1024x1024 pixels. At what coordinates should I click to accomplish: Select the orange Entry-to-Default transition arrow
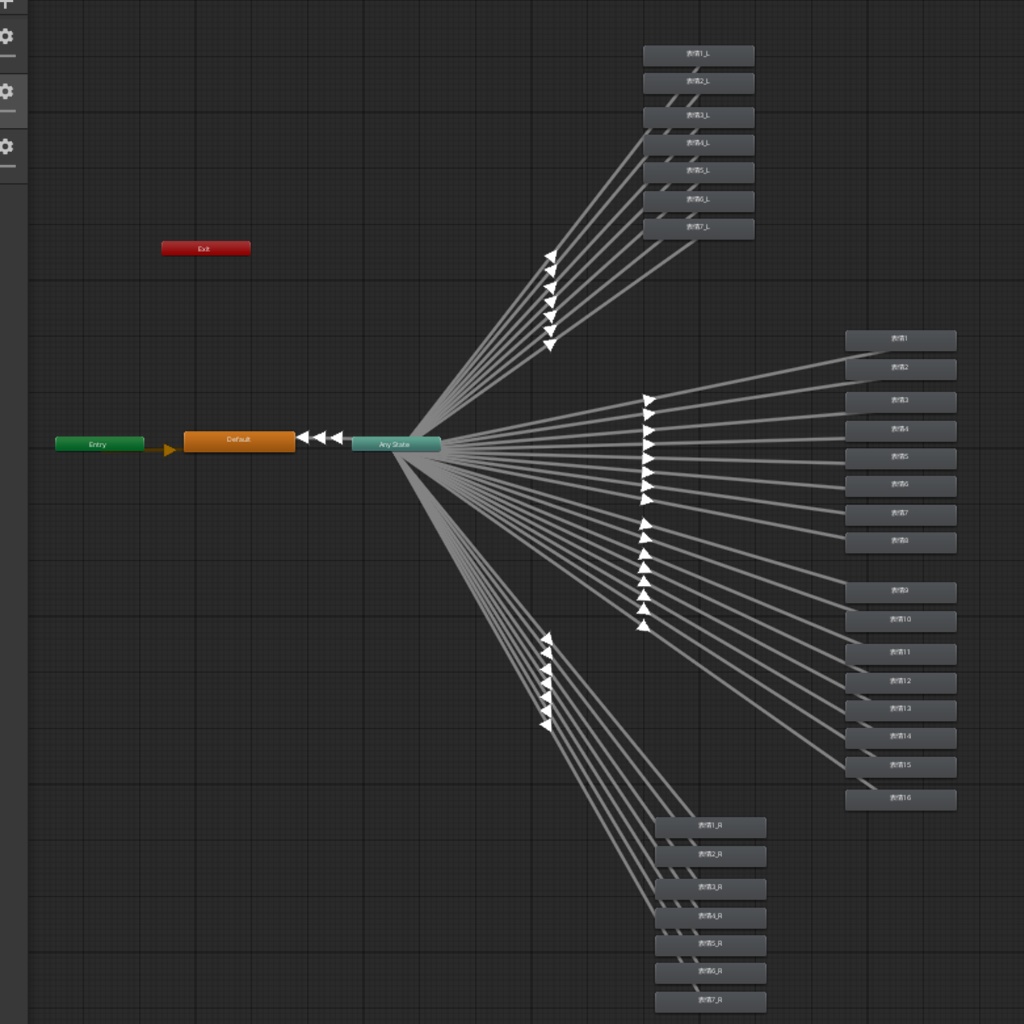pyautogui.click(x=169, y=450)
